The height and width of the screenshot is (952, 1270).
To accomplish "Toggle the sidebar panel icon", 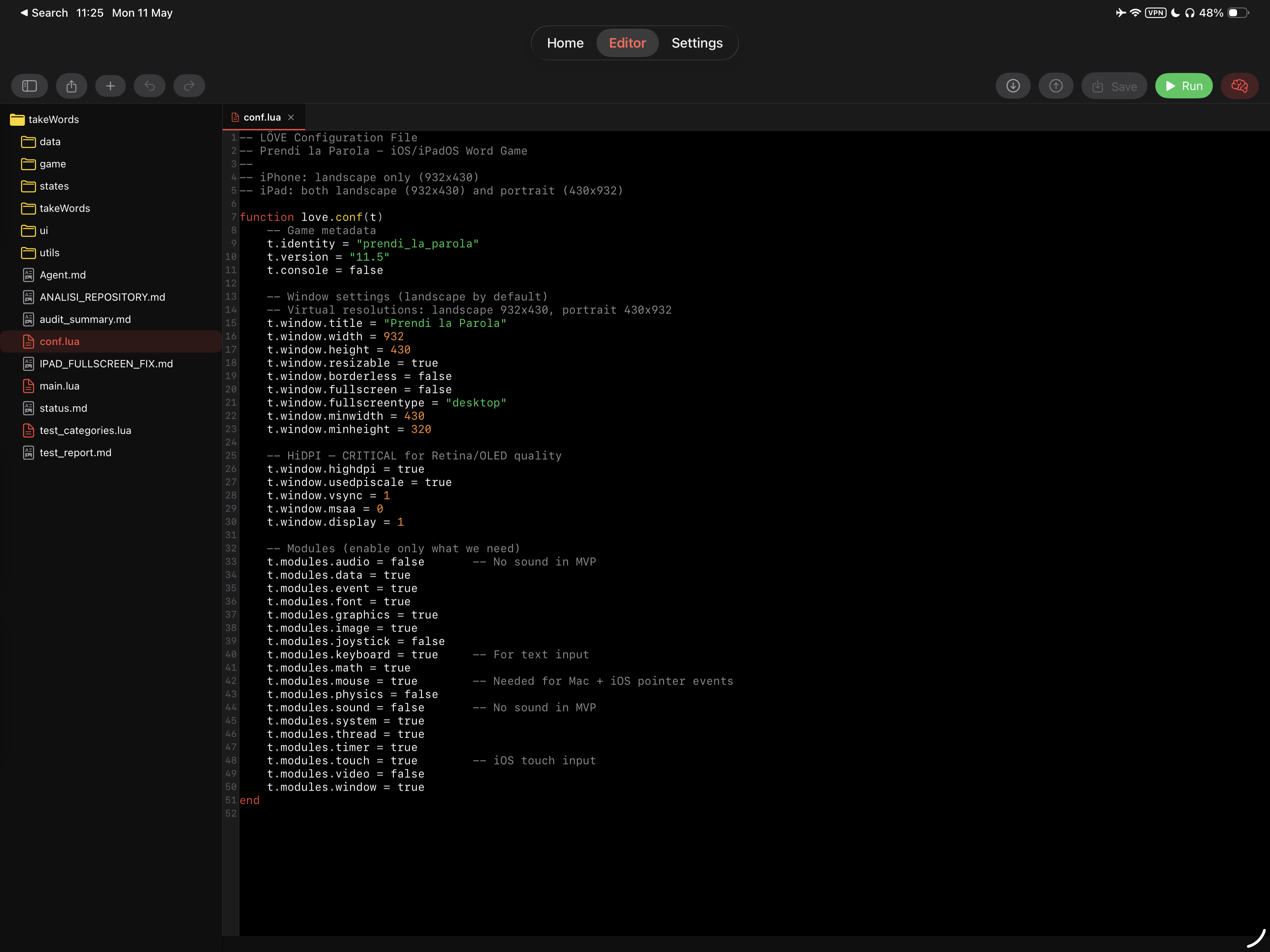I will (29, 86).
